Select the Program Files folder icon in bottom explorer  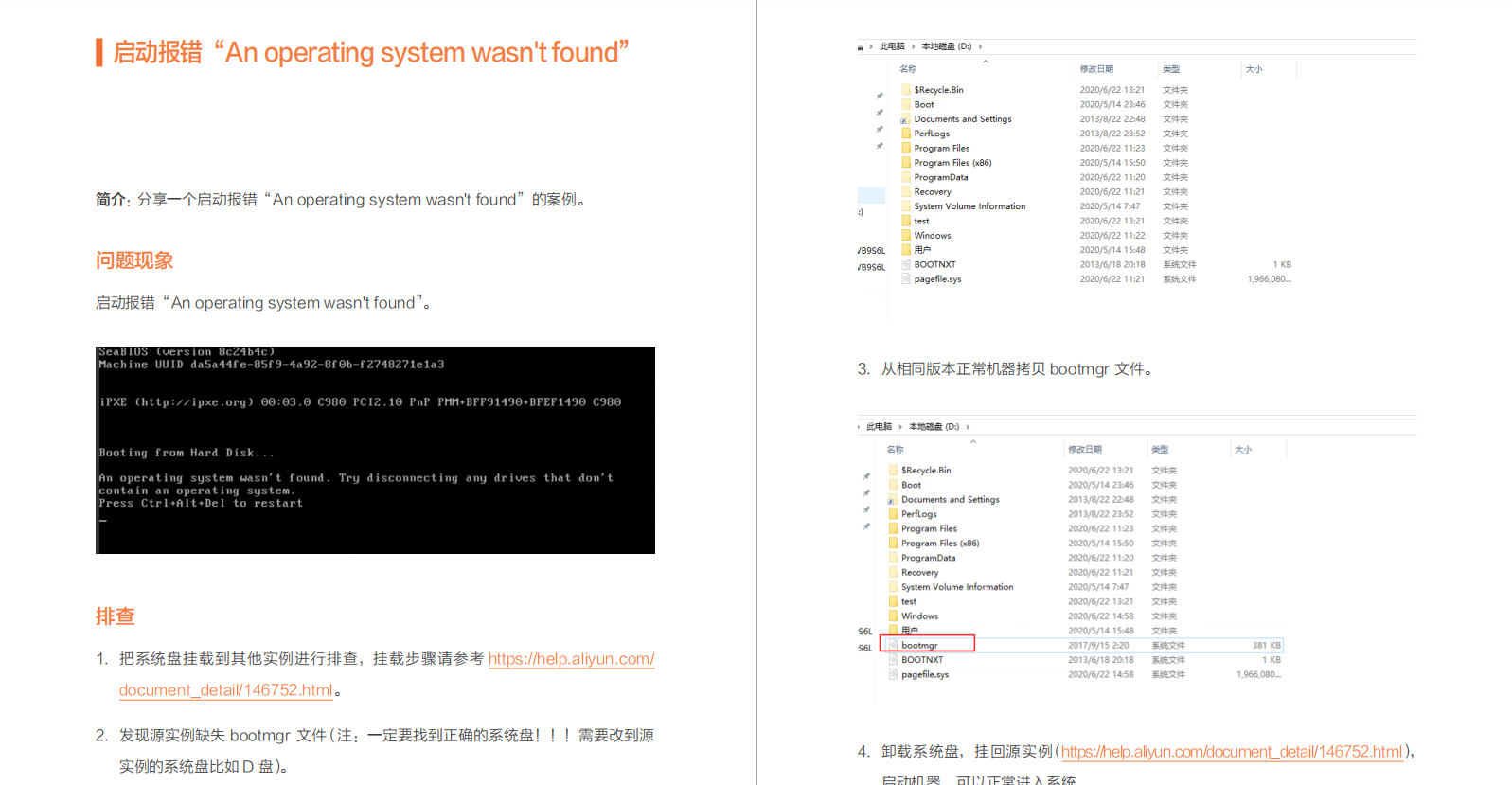pyautogui.click(x=893, y=528)
